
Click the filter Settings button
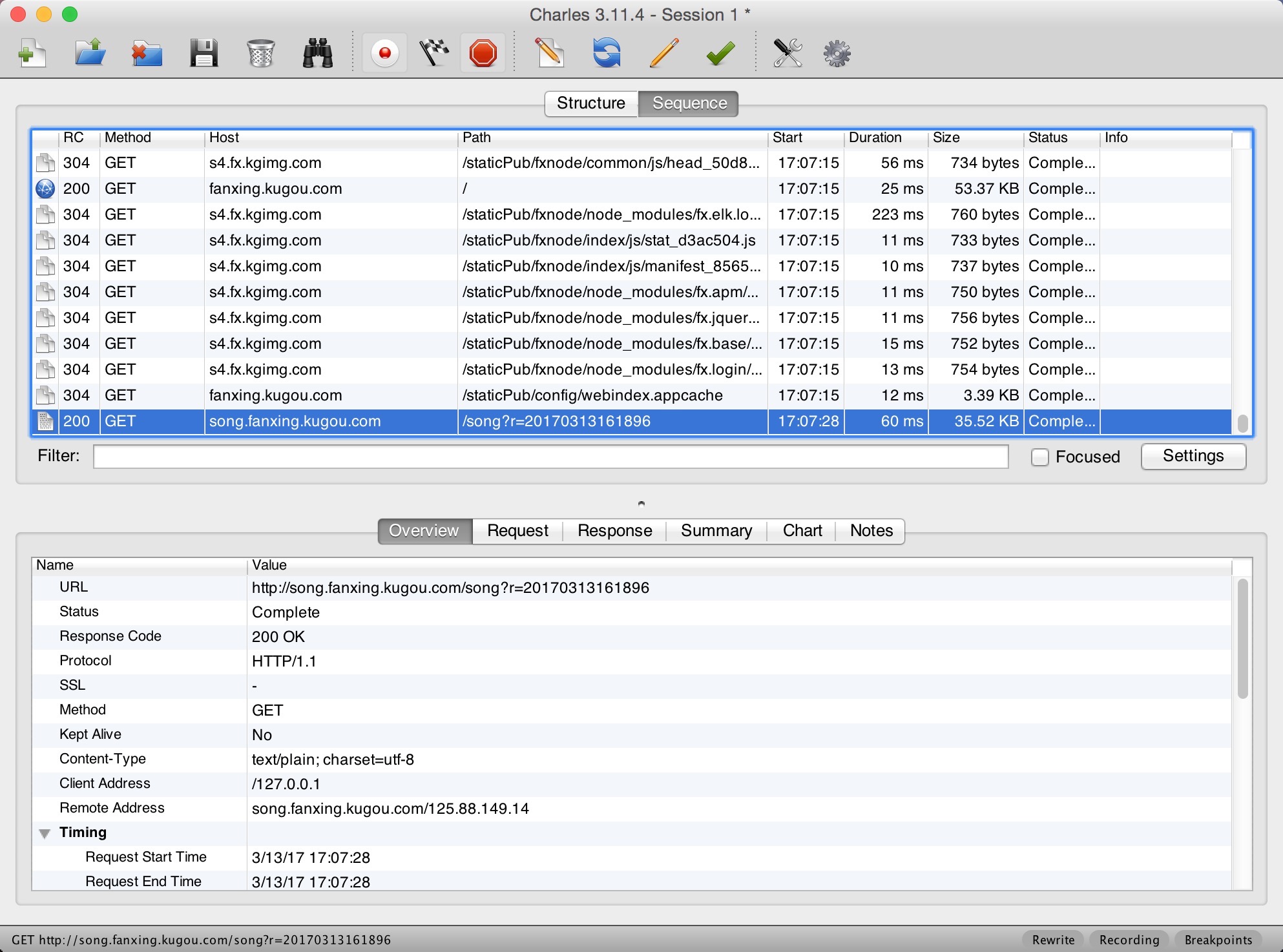[1193, 457]
